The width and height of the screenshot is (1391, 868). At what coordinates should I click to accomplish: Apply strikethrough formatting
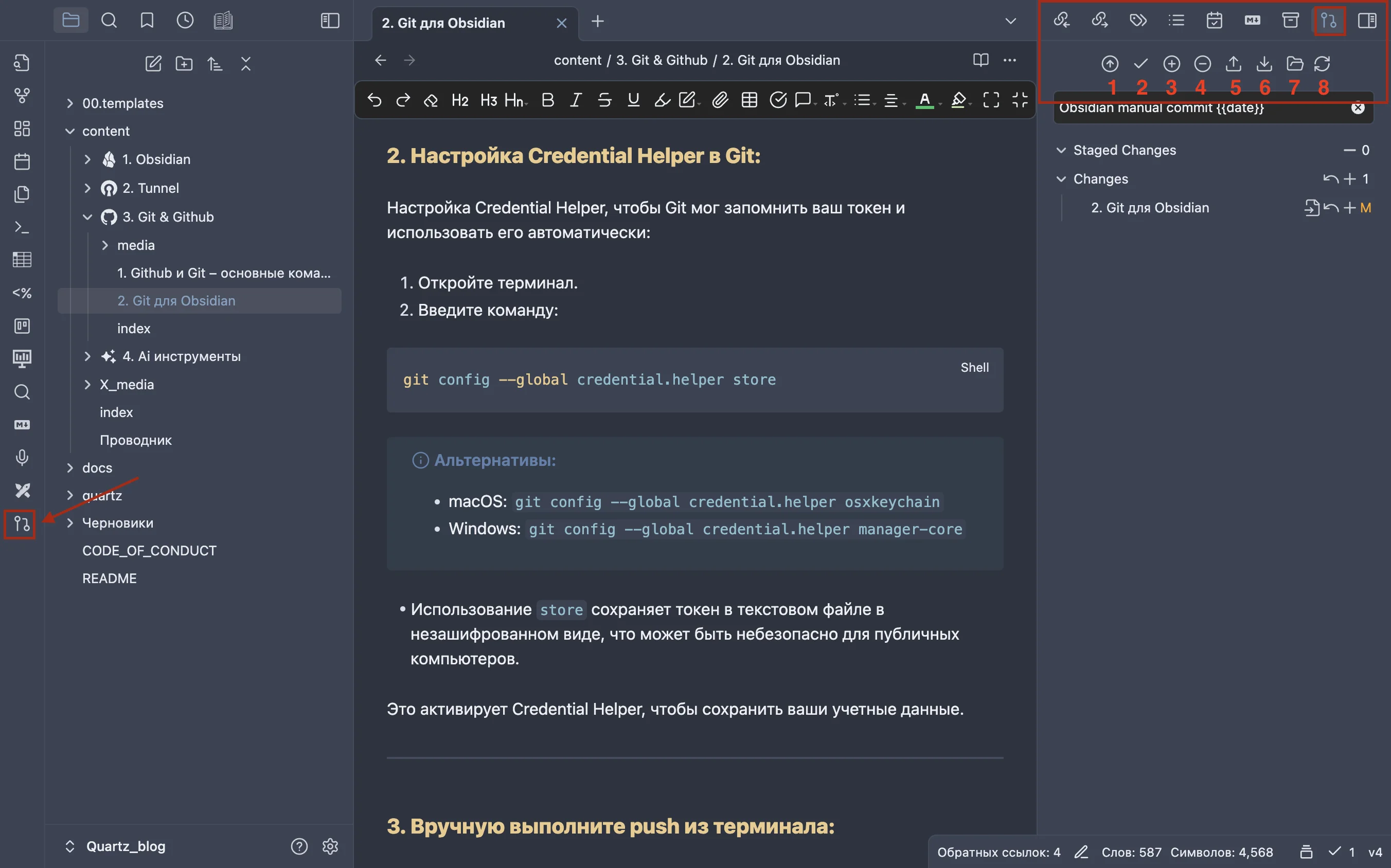[604, 100]
